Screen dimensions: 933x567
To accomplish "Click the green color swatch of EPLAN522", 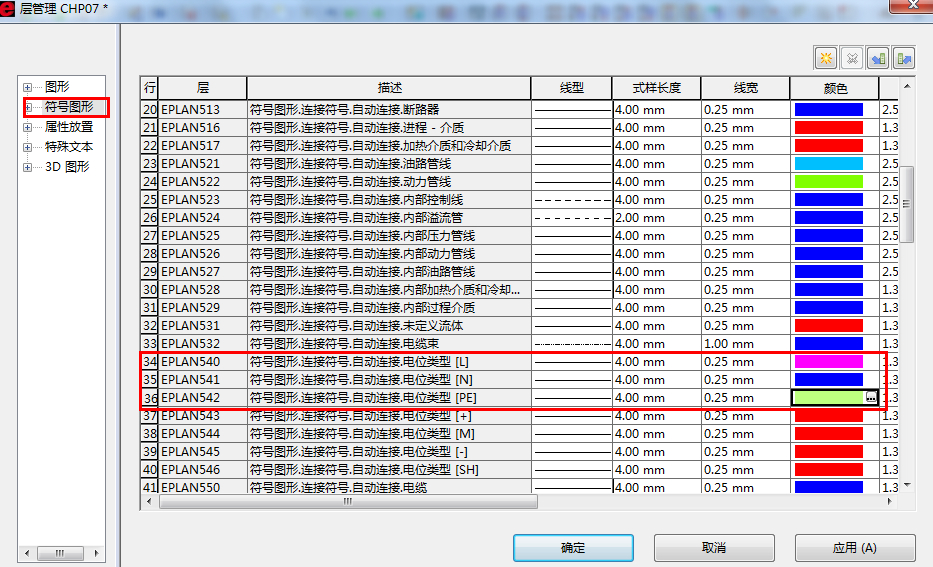I will (828, 181).
